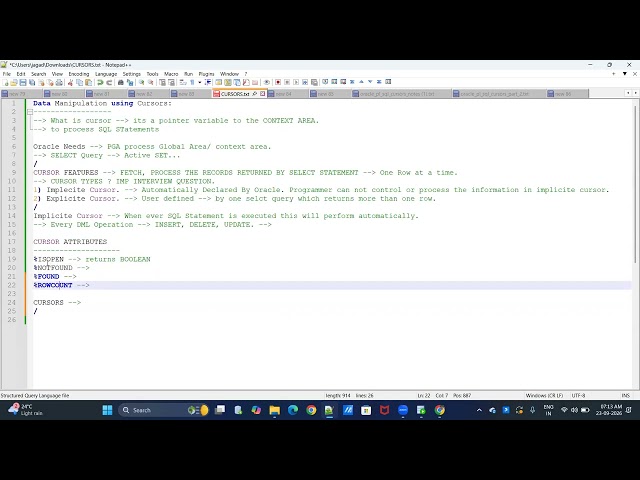Create a new file from toolbar
This screenshot has height=480, width=640.
(5, 82)
